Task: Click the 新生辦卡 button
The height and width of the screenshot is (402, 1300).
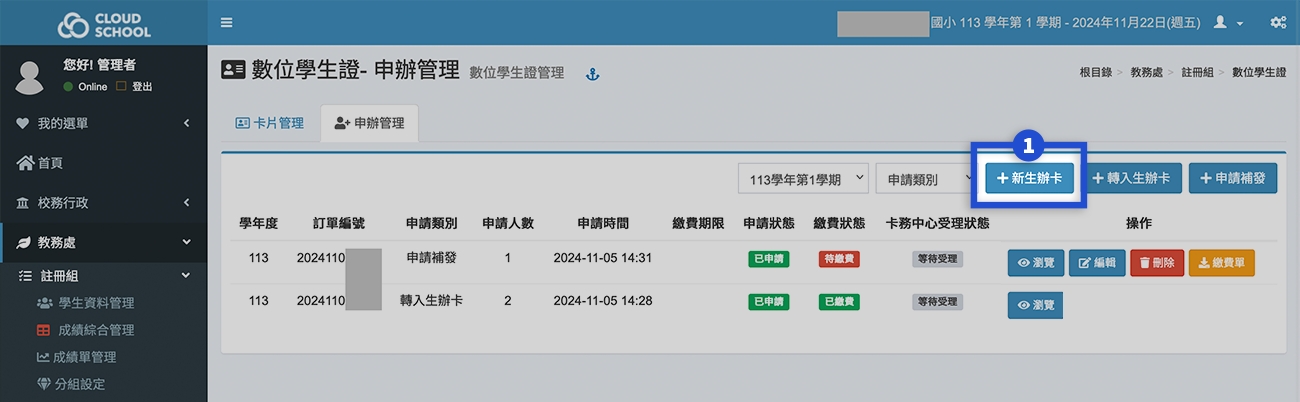Action: tap(1029, 179)
